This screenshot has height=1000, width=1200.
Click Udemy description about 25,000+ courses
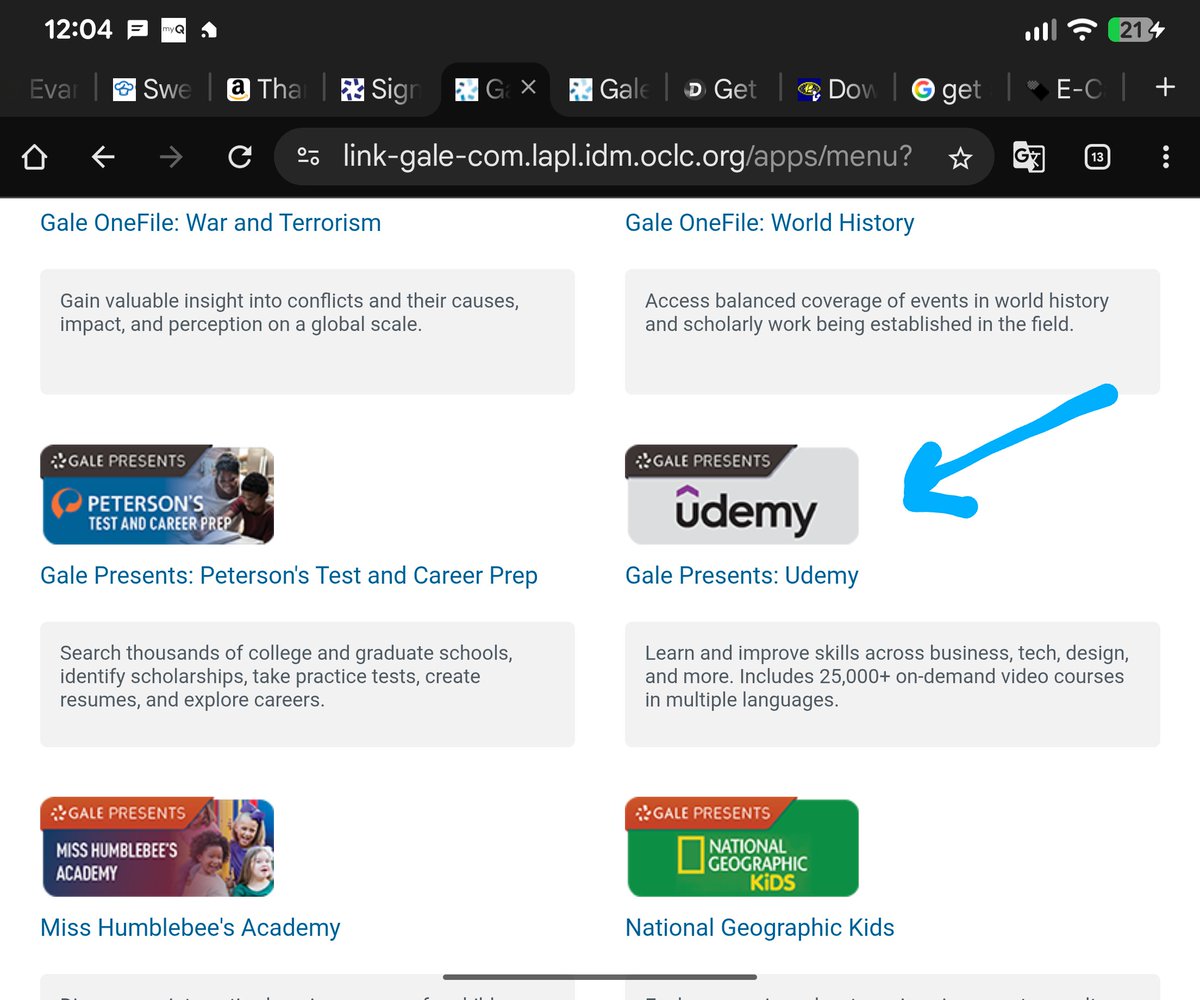886,676
